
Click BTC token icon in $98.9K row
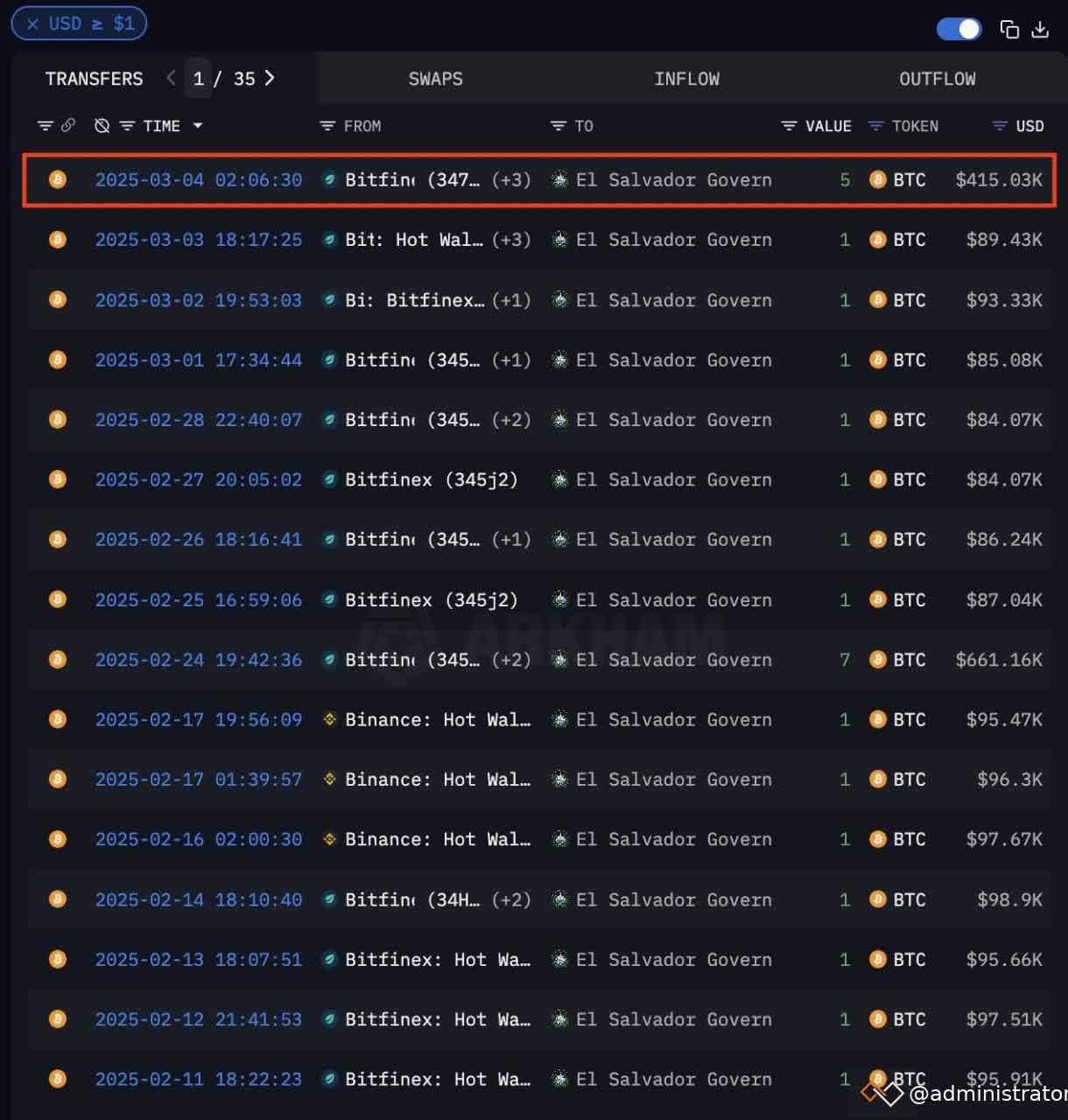pos(878,899)
